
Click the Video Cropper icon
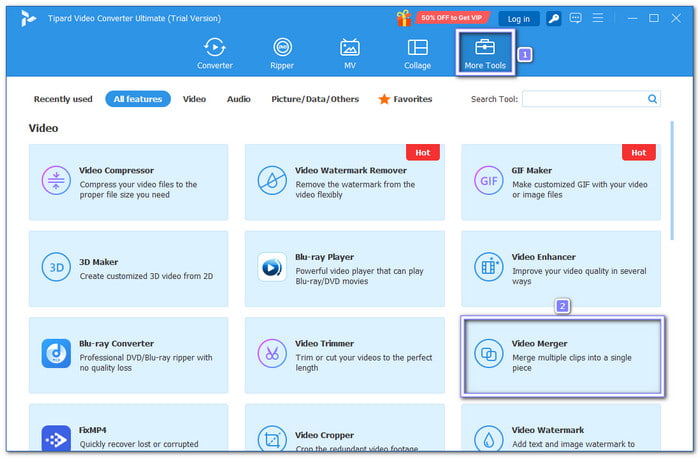point(272,439)
